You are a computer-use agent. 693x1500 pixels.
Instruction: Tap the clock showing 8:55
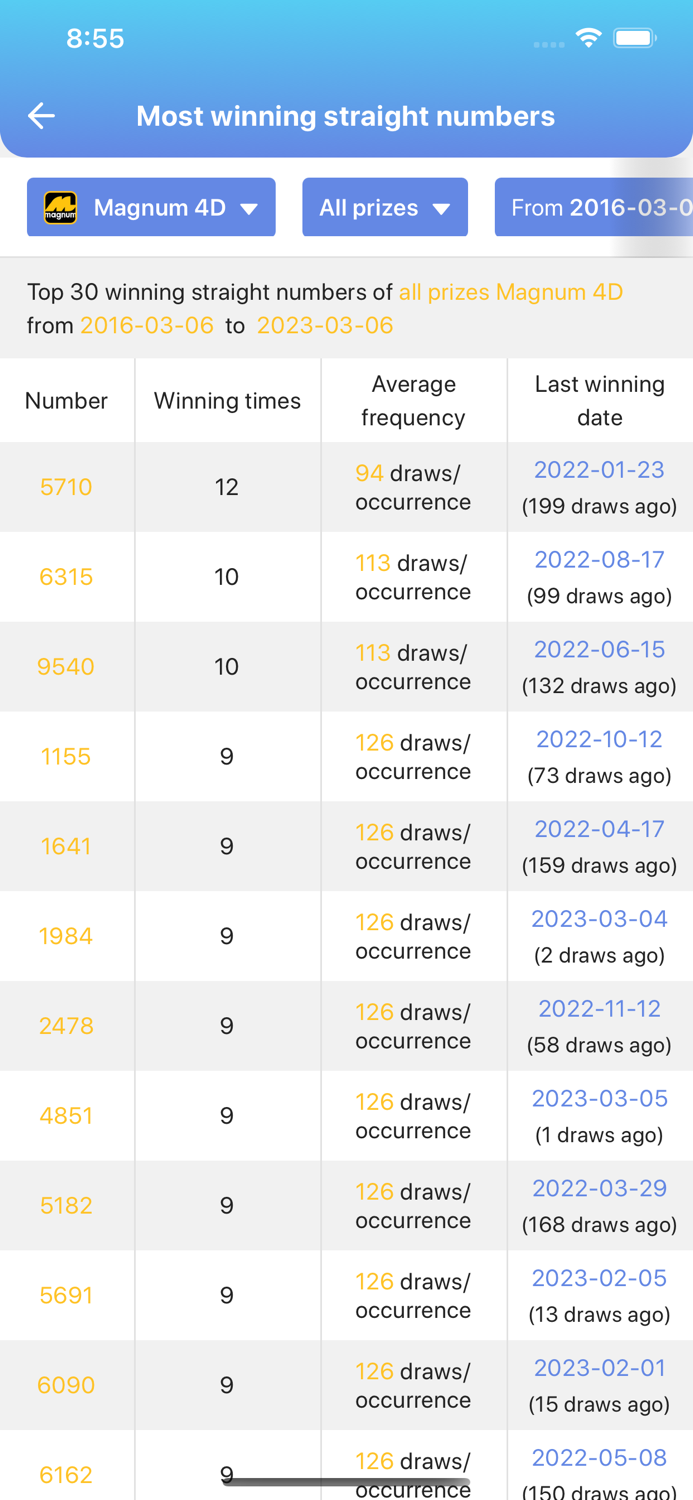click(96, 38)
